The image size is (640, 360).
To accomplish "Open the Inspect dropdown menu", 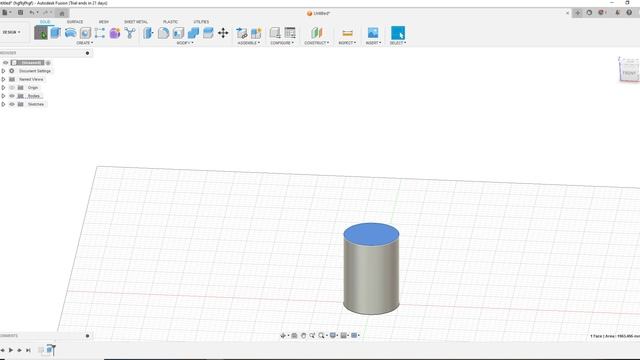I will [x=347, y=43].
